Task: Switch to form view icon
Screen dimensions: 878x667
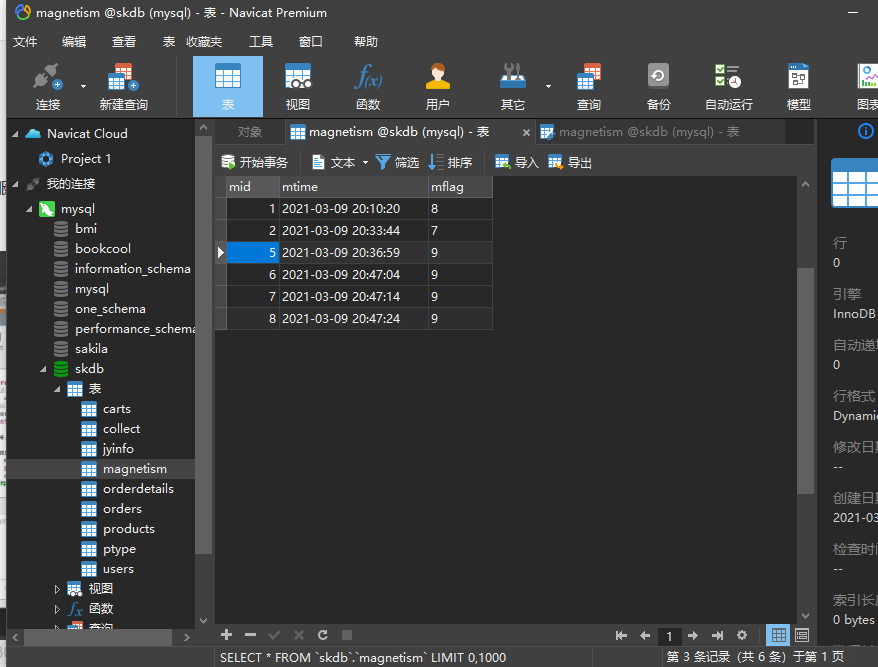Action: click(x=802, y=635)
